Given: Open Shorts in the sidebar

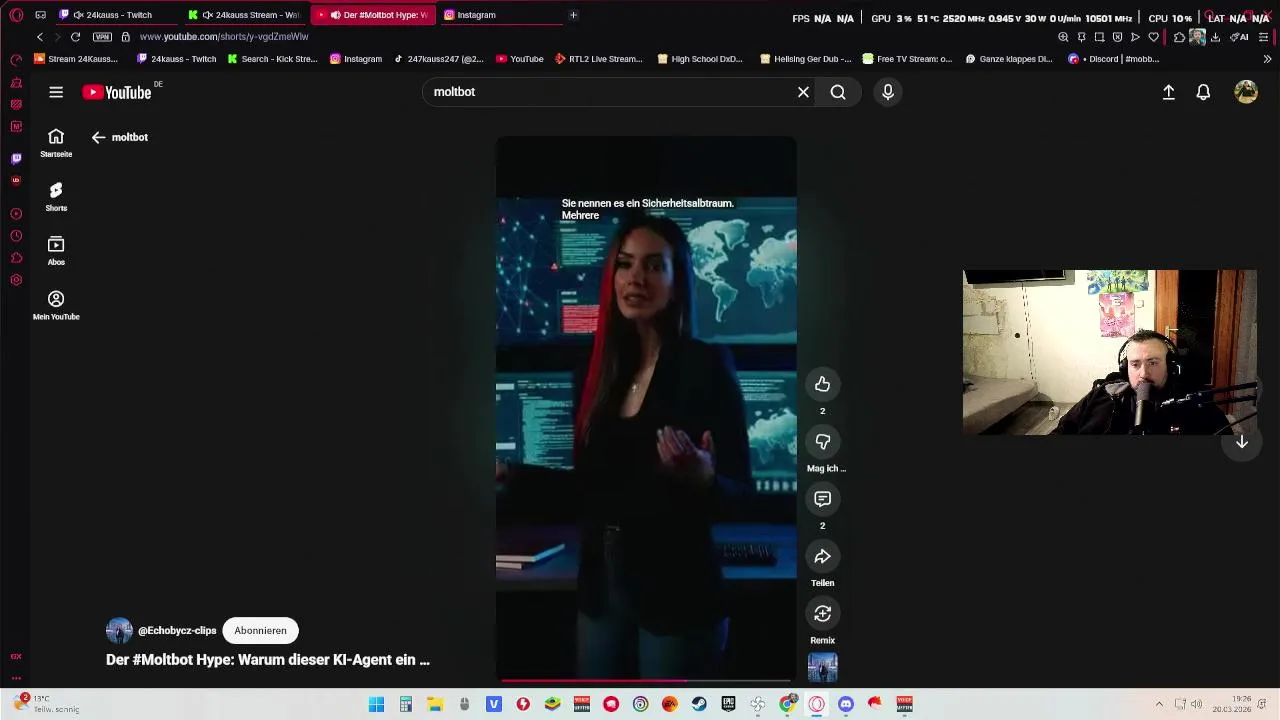Looking at the screenshot, I should (56, 197).
